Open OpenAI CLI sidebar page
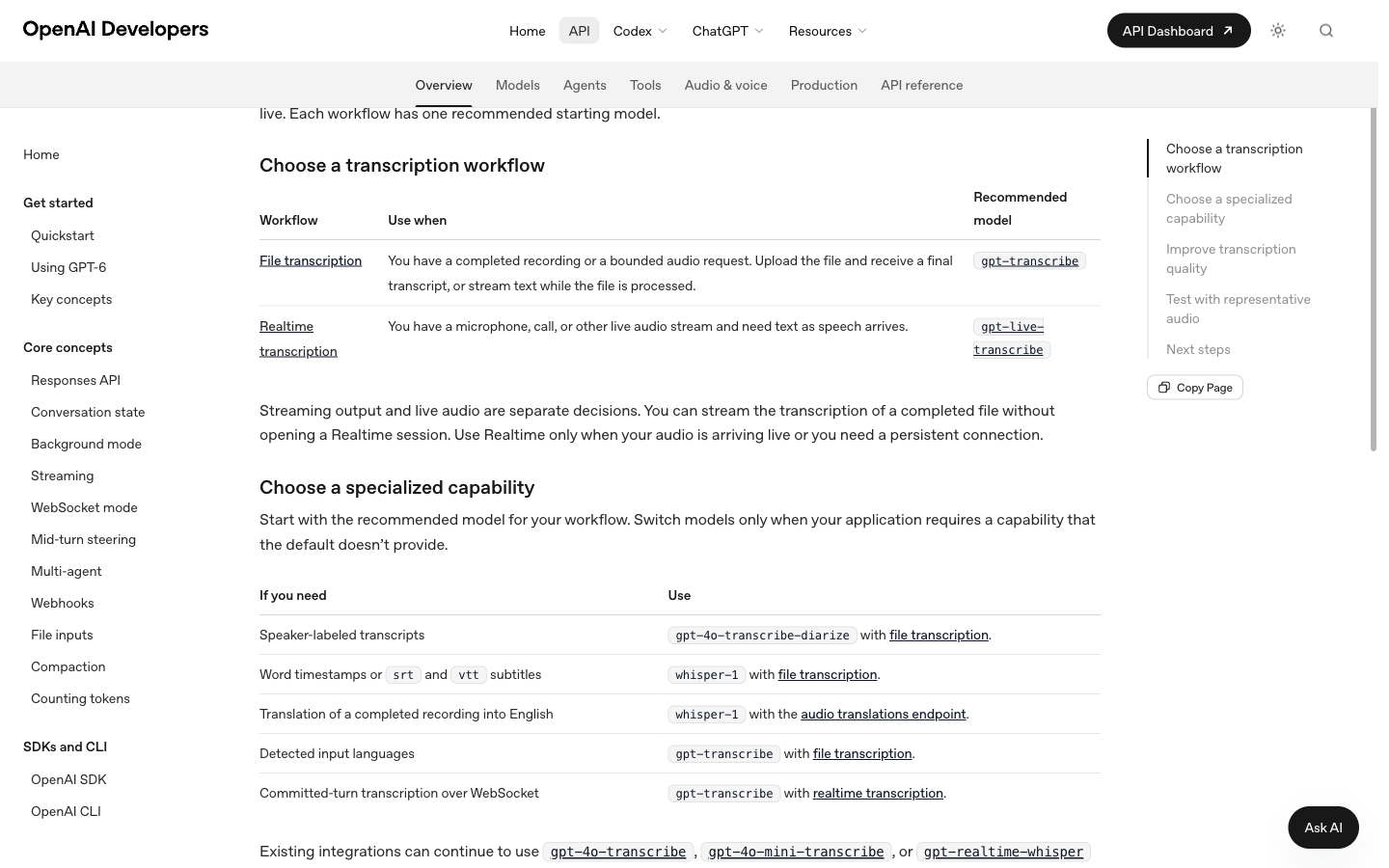The height and width of the screenshot is (868, 1389). (x=66, y=811)
